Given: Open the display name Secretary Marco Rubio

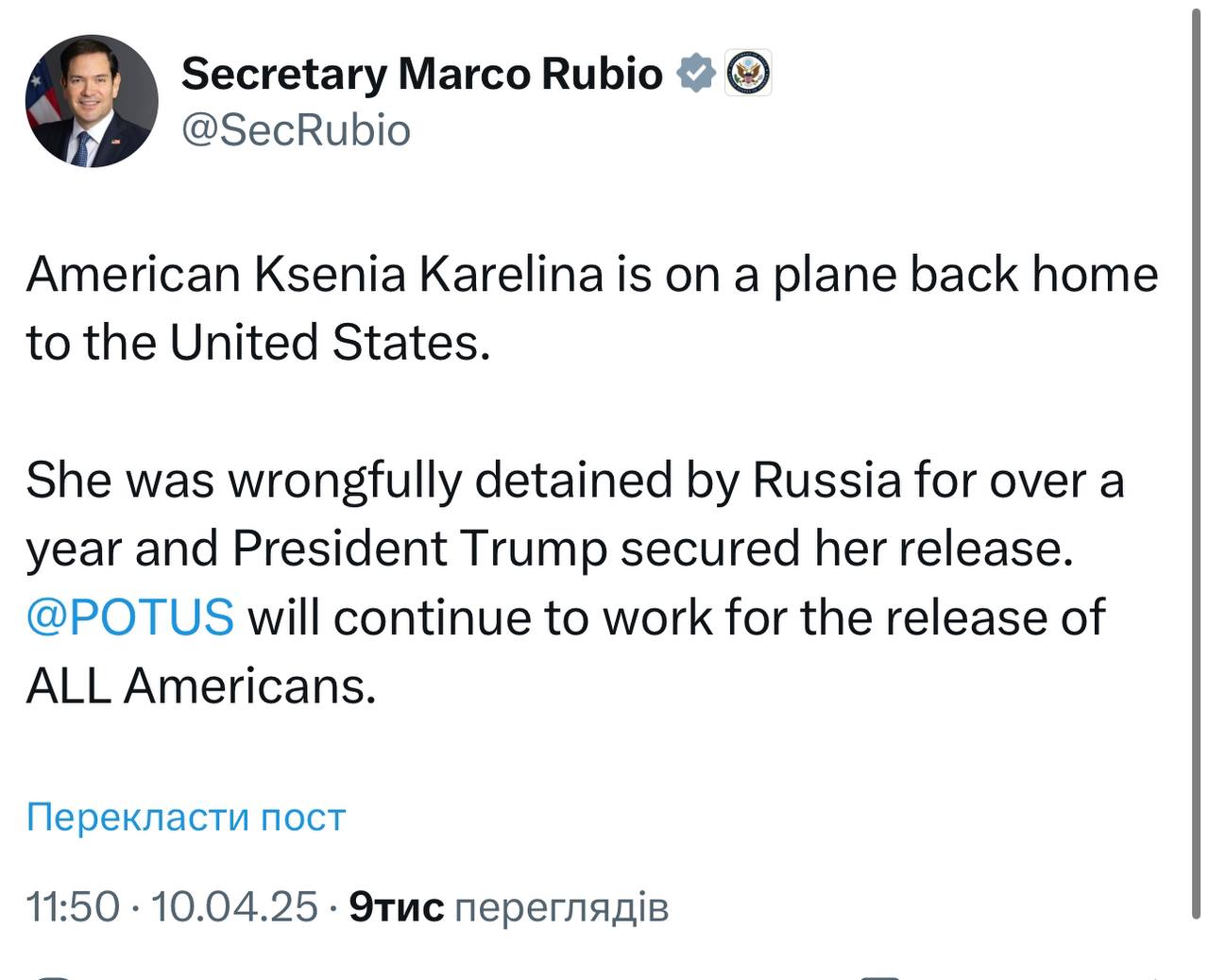Looking at the screenshot, I should pos(421,74).
